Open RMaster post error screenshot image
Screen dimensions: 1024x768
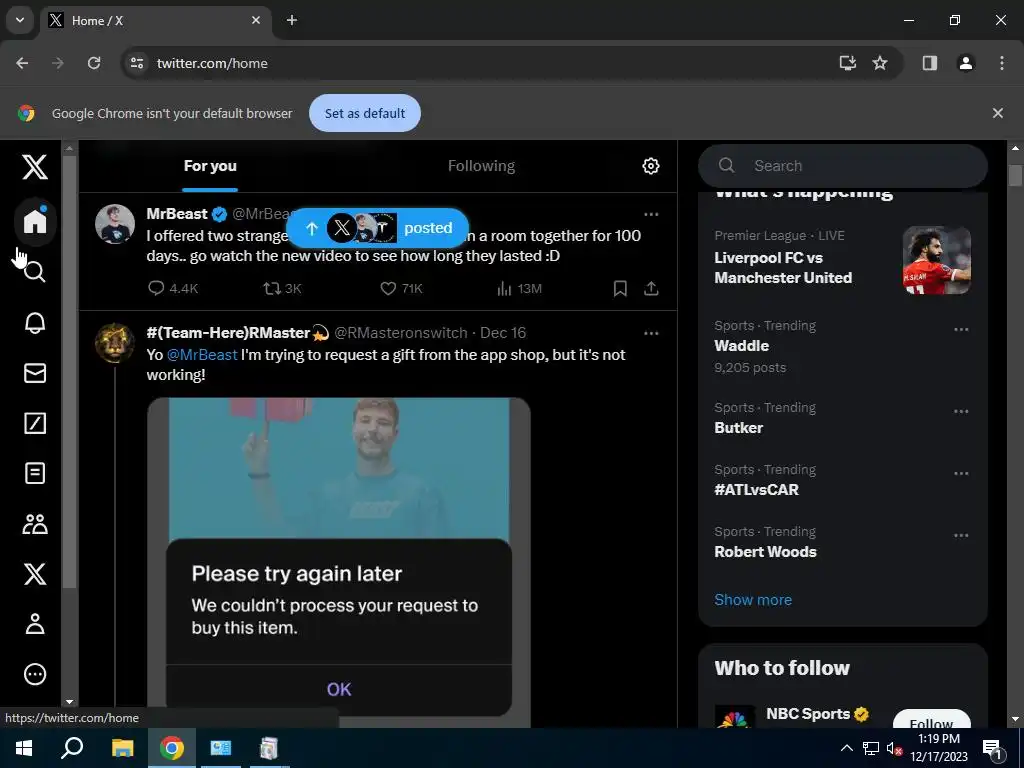pyautogui.click(x=338, y=562)
